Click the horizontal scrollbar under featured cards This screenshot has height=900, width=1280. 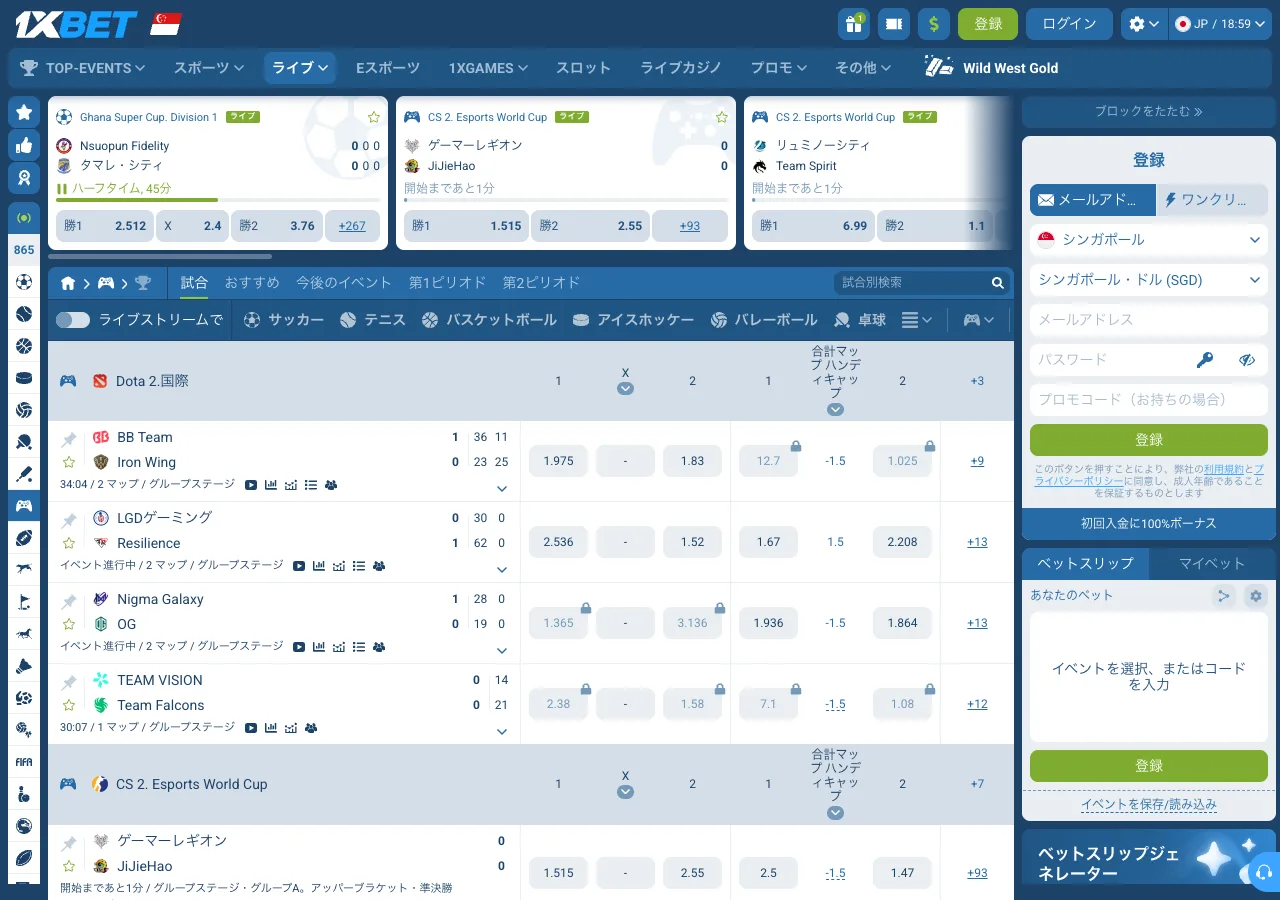click(160, 257)
